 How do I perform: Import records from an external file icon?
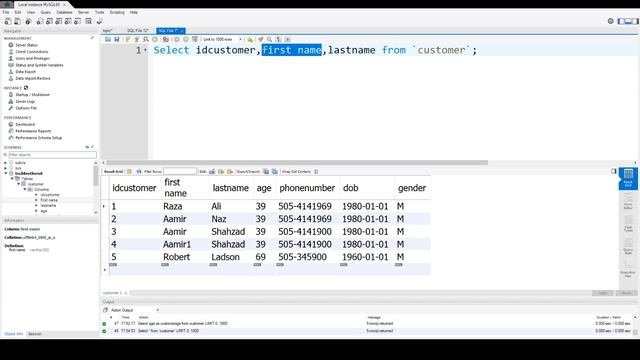(275, 171)
